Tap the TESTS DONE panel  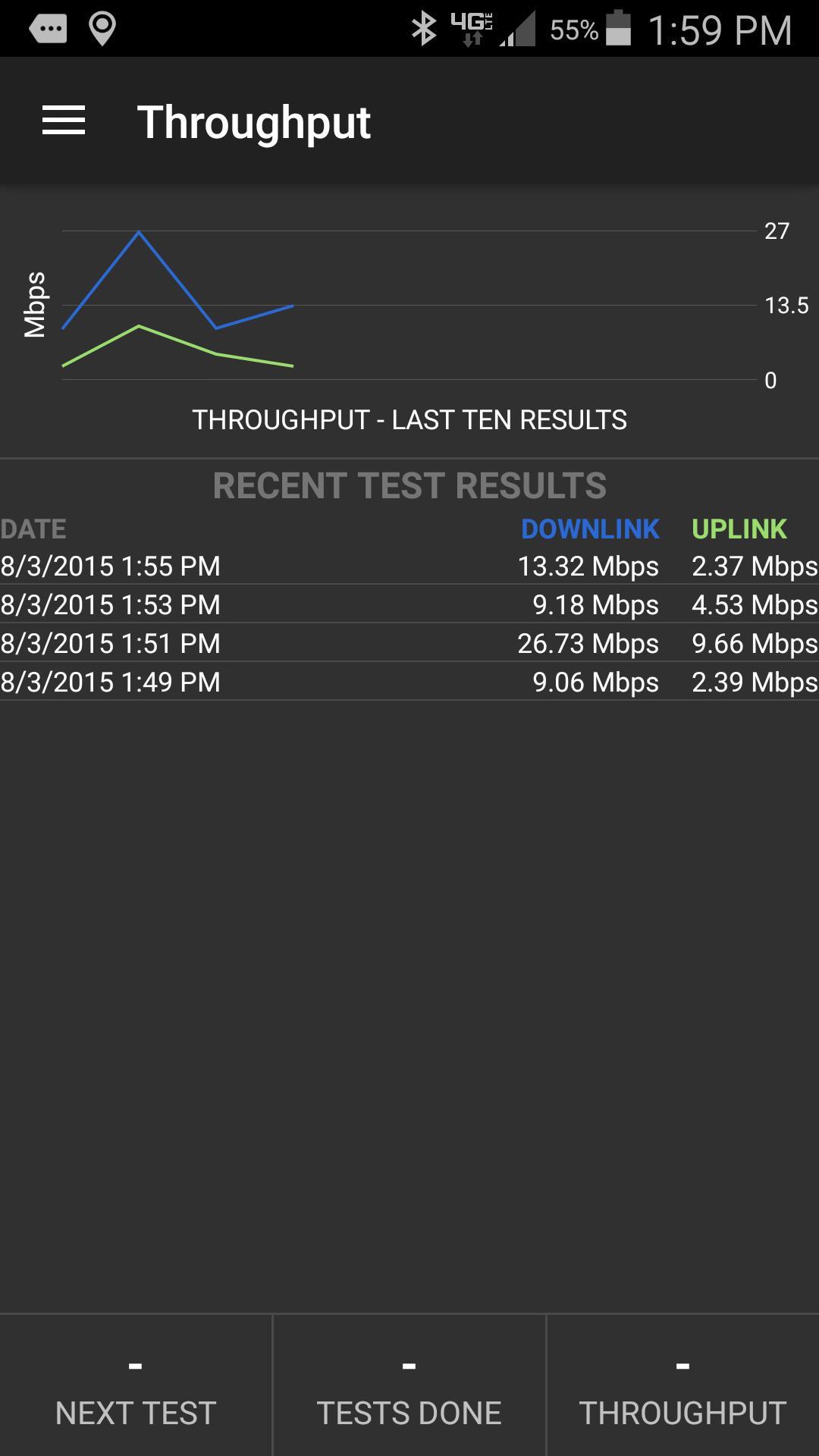pyautogui.click(x=409, y=1386)
